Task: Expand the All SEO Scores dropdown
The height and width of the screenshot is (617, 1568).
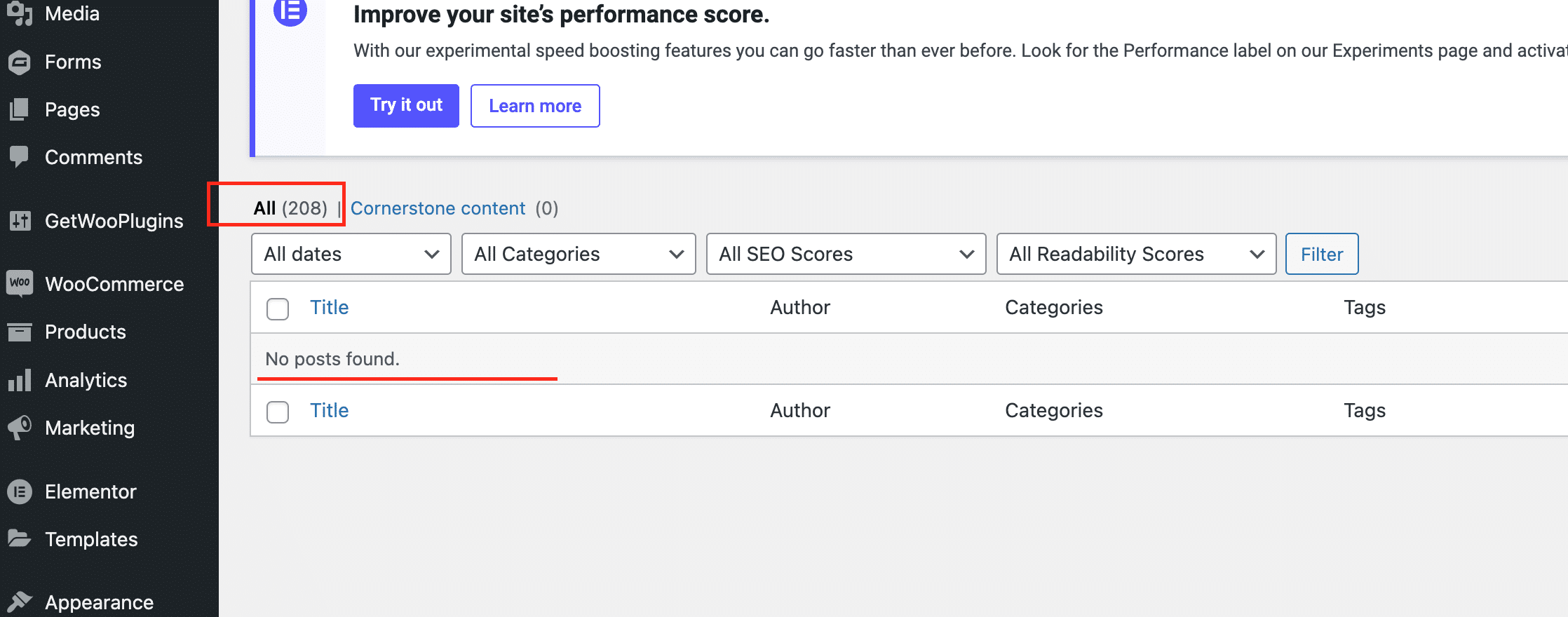Action: [x=846, y=254]
